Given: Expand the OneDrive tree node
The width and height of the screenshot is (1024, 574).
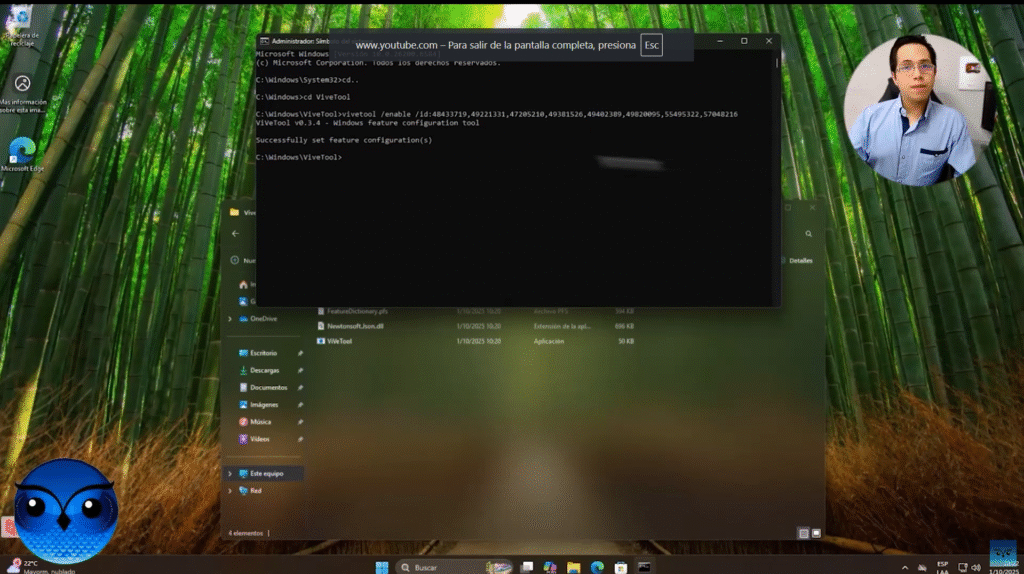Looking at the screenshot, I should [230, 318].
